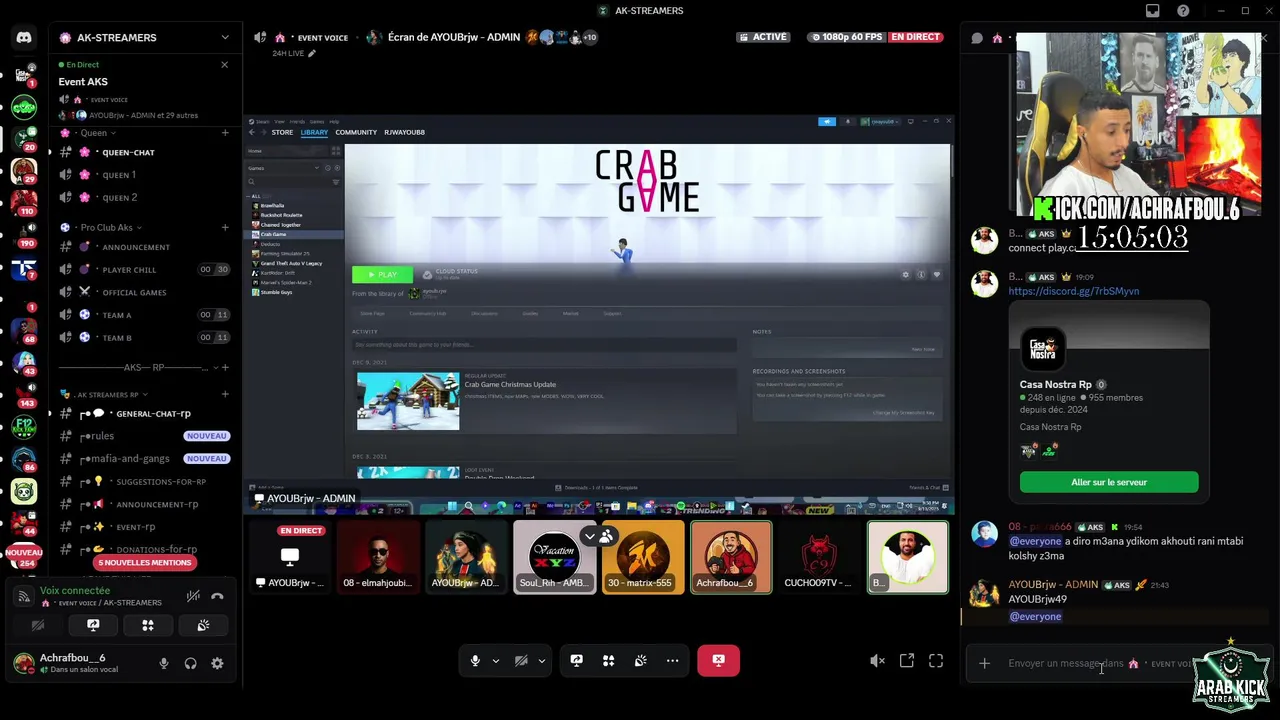Open Discord direct messages home icon
The image size is (1280, 720).
coord(24,38)
